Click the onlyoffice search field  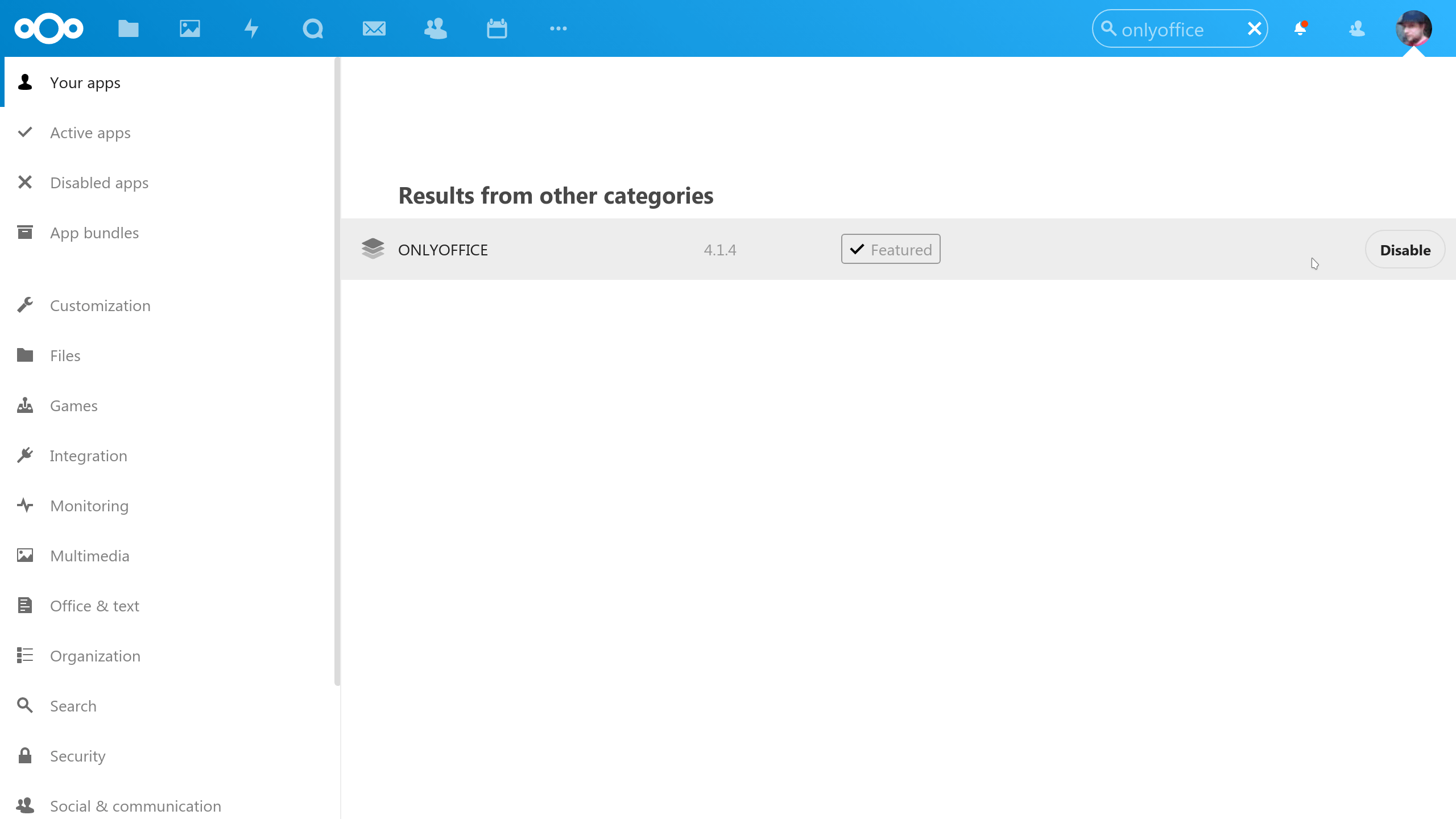click(1180, 29)
